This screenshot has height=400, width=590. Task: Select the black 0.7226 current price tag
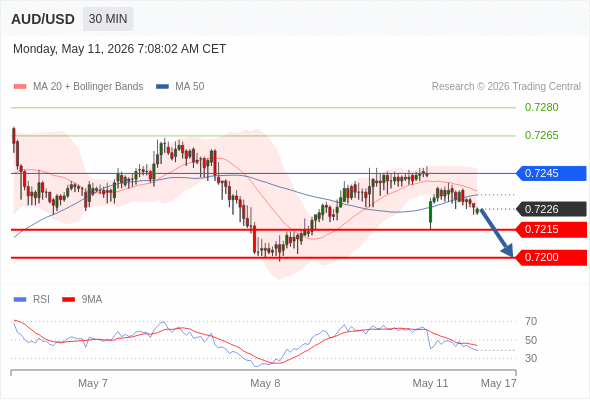coord(552,209)
